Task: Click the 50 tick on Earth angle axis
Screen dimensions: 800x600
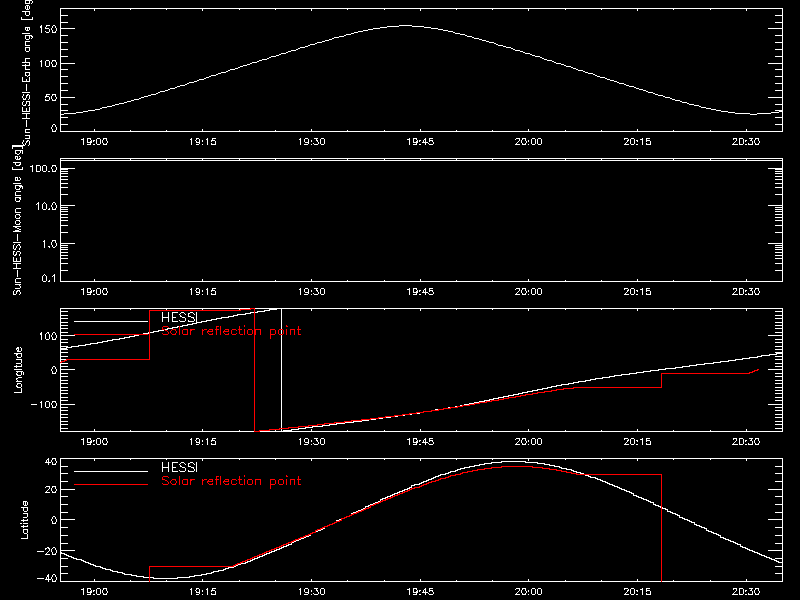Action: [x=51, y=97]
